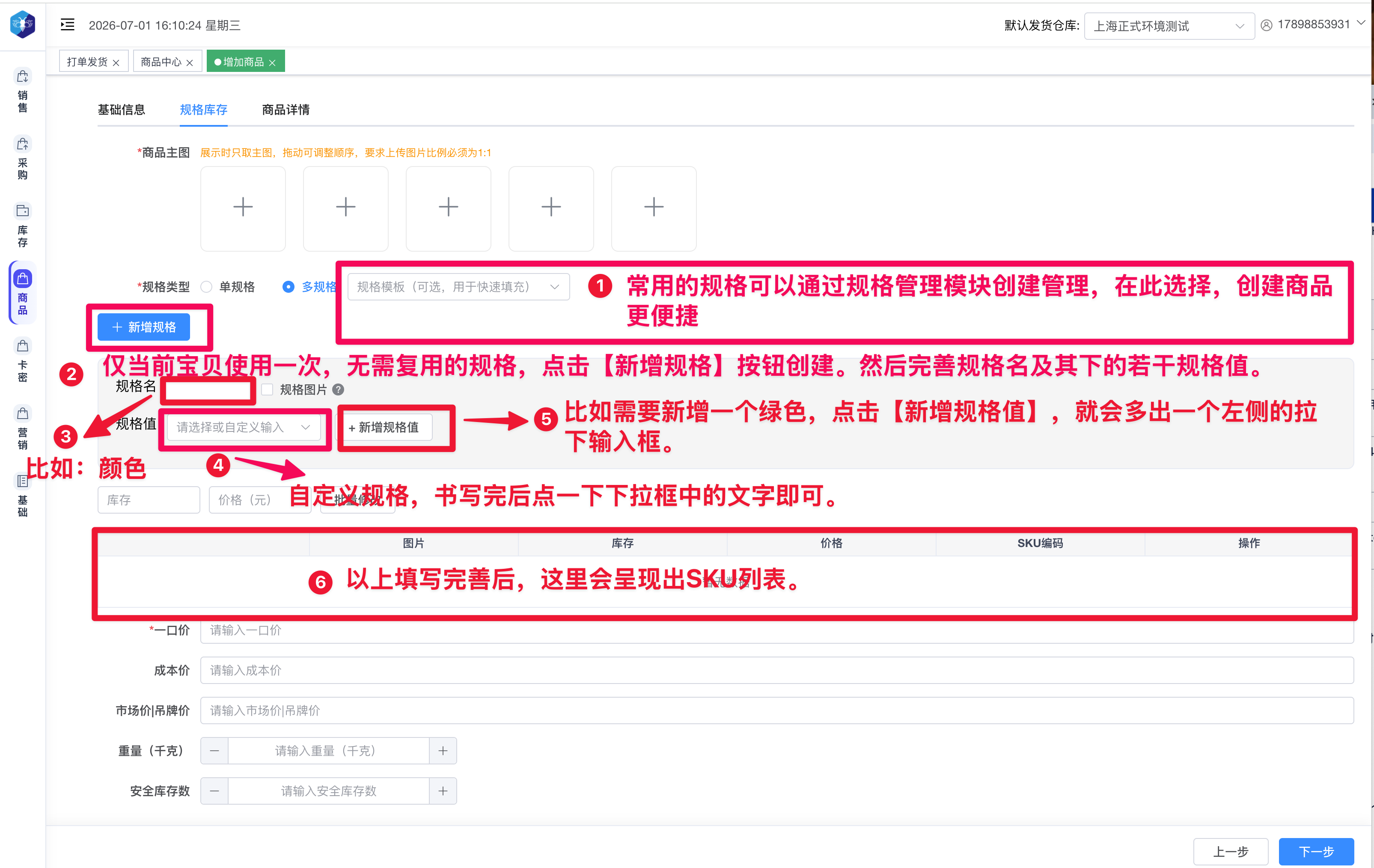Open the 基础 sidebar module

click(x=22, y=495)
